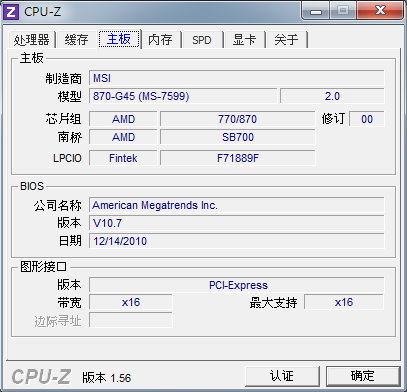
Task: Click the 最大支持 label
Action: point(273,303)
